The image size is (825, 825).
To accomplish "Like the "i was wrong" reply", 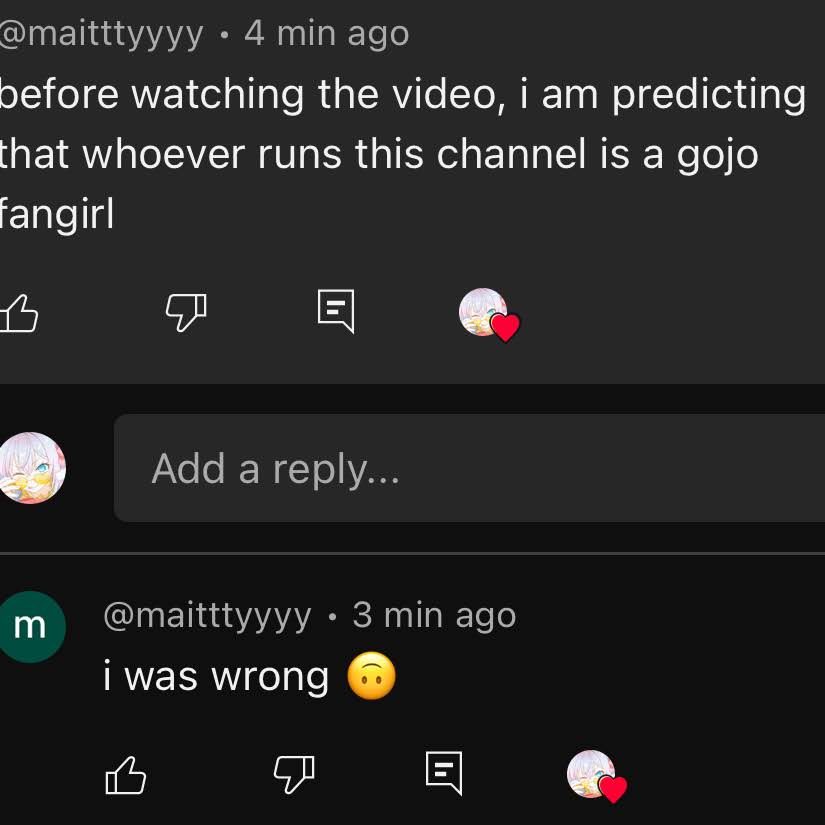I will click(x=126, y=775).
